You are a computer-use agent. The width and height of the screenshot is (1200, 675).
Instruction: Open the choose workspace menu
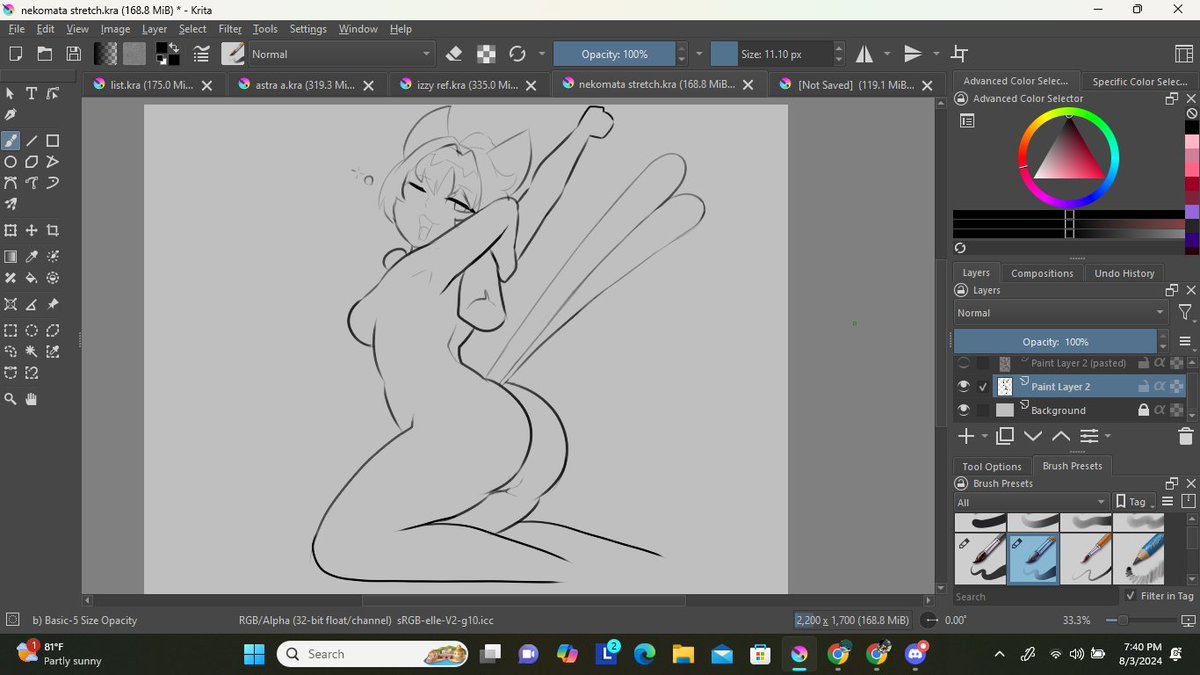pos(1183,54)
